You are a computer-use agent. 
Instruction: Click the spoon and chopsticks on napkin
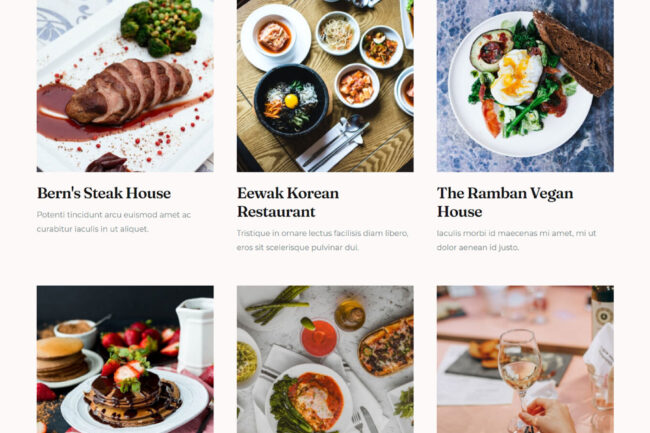point(338,142)
